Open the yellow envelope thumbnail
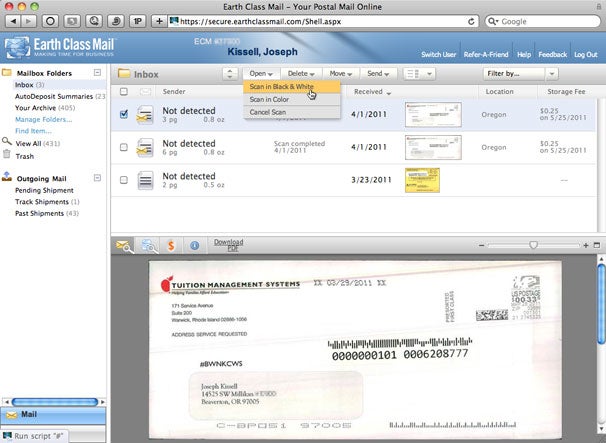The width and height of the screenshot is (606, 443). click(x=422, y=180)
